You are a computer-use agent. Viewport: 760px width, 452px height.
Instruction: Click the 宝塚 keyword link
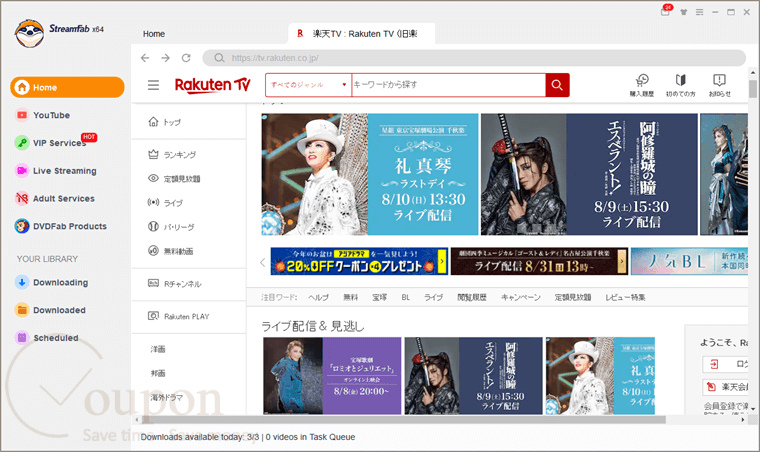click(x=380, y=297)
